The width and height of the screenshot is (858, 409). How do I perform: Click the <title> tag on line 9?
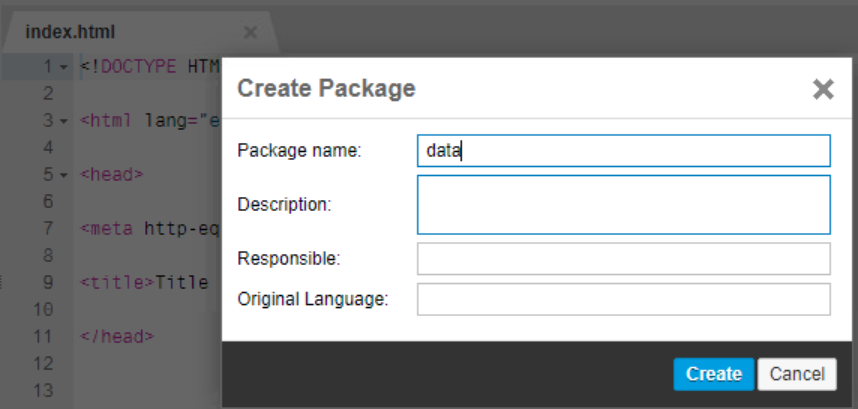tap(118, 283)
